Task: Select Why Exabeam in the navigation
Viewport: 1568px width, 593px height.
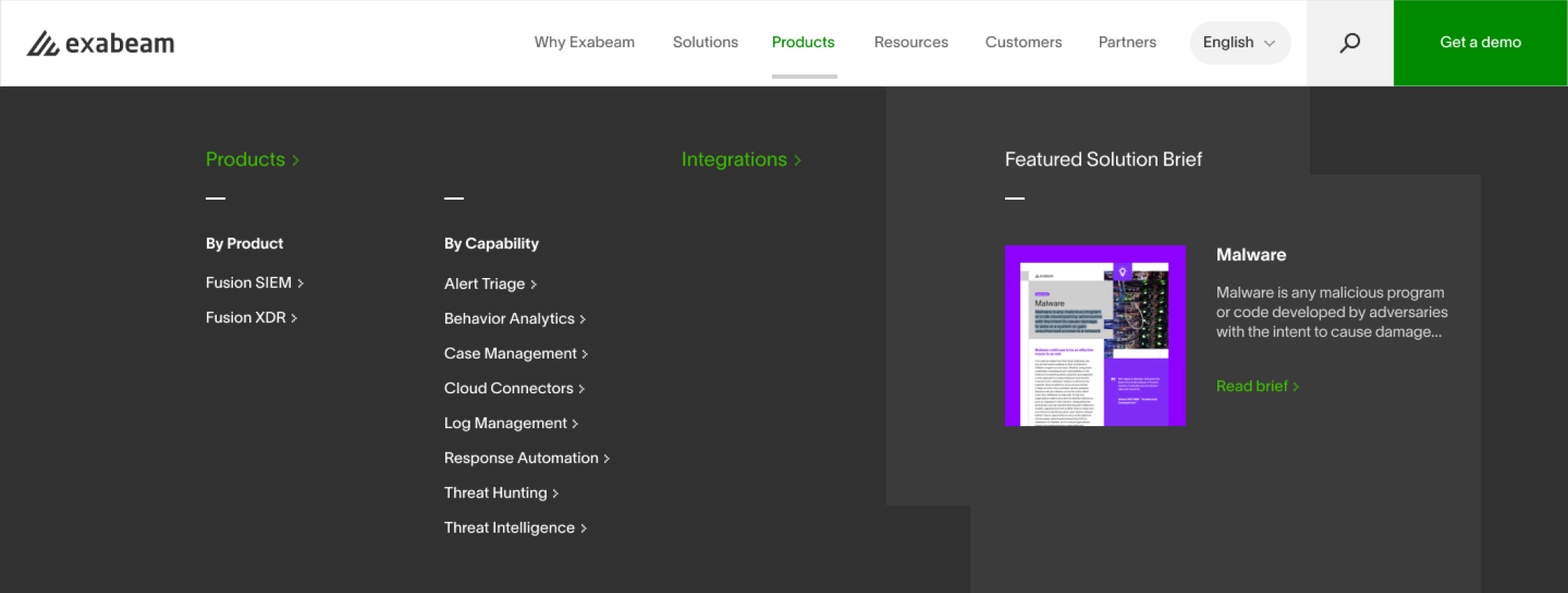Action: point(584,42)
